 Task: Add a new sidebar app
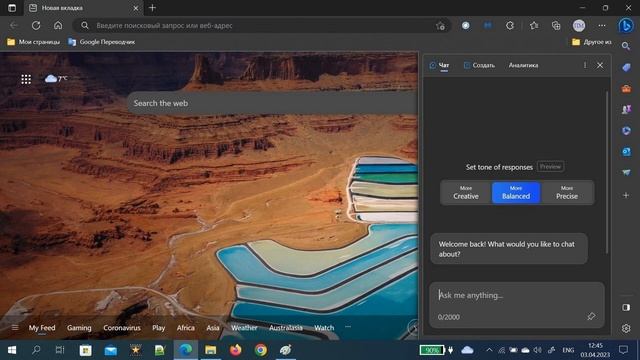(x=626, y=195)
